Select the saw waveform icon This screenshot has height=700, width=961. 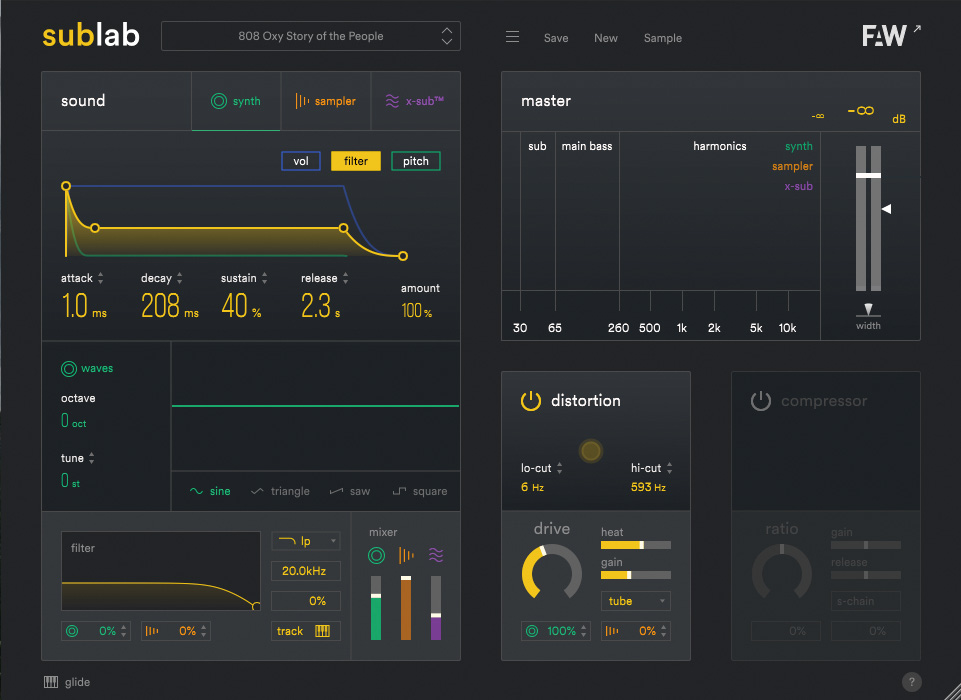coord(336,491)
